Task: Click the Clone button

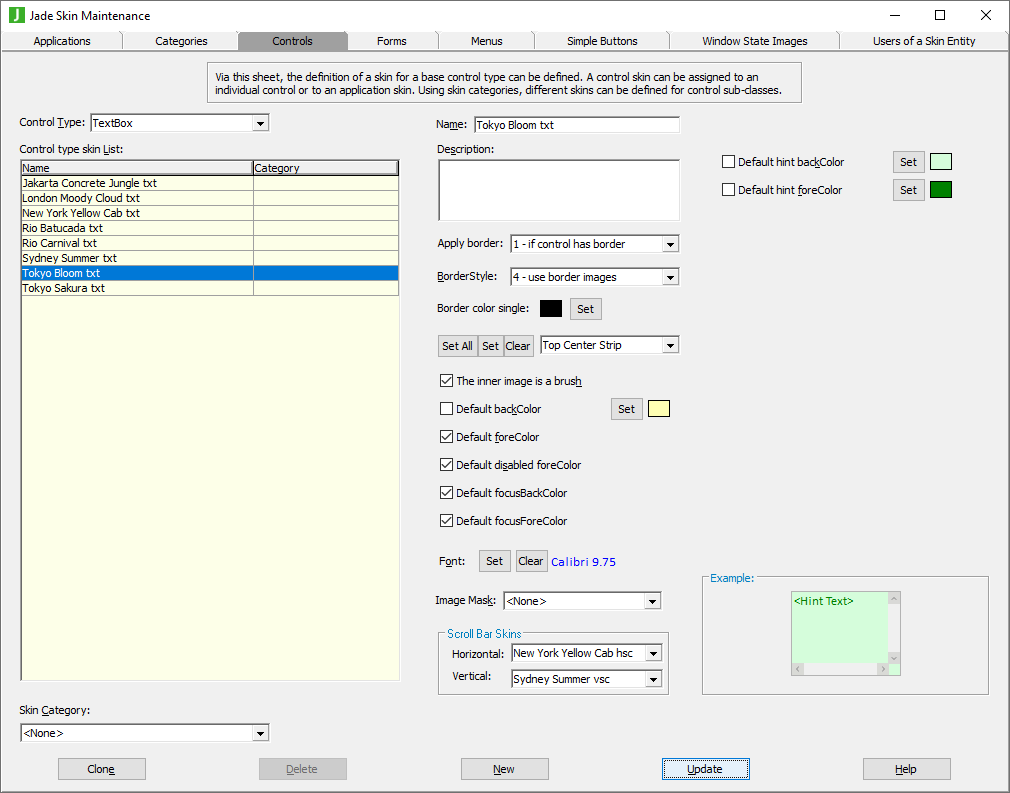Action: coord(102,769)
